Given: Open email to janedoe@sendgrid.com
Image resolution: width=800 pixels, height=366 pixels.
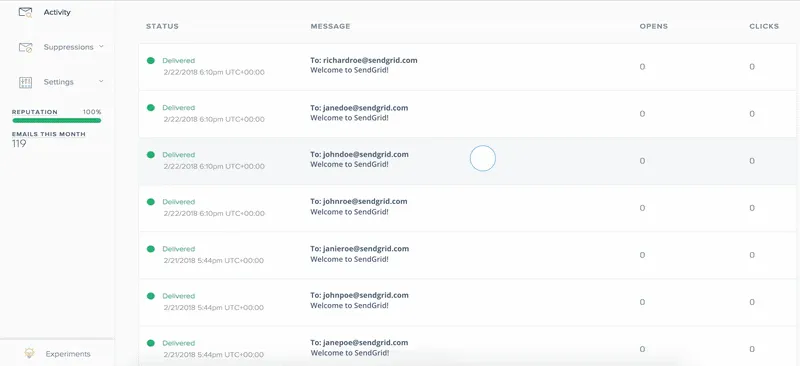Looking at the screenshot, I should 359,108.
